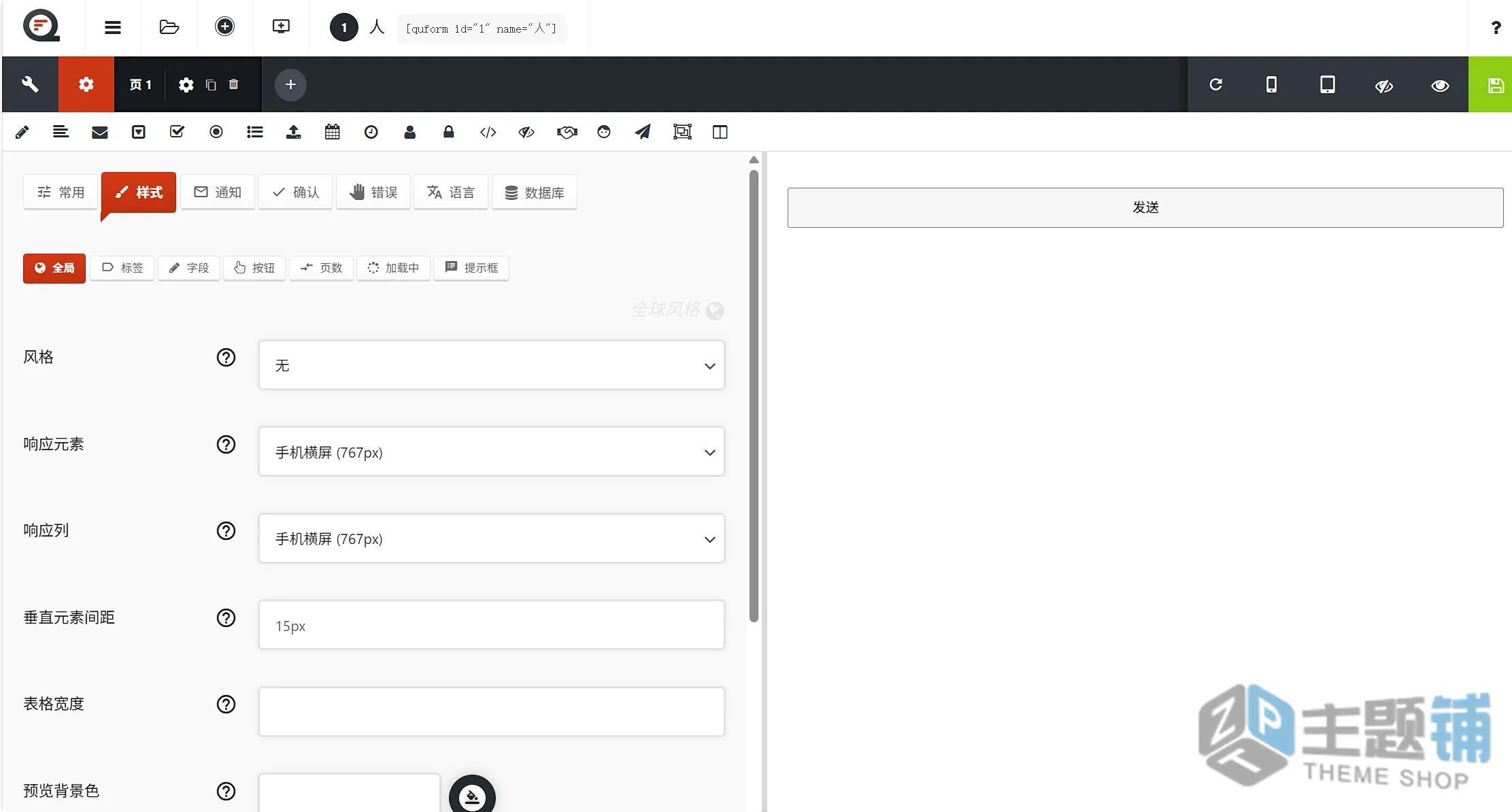1512x812 pixels.
Task: Show help tooltip for 风格
Action: (226, 358)
